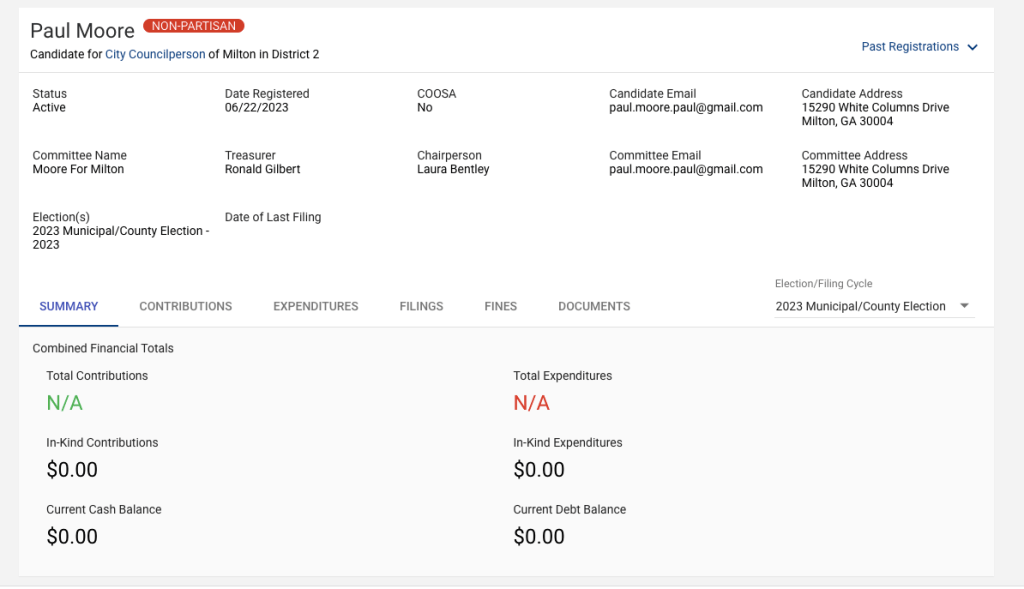This screenshot has width=1024, height=589.
Task: Open the Documents tab
Action: point(594,306)
